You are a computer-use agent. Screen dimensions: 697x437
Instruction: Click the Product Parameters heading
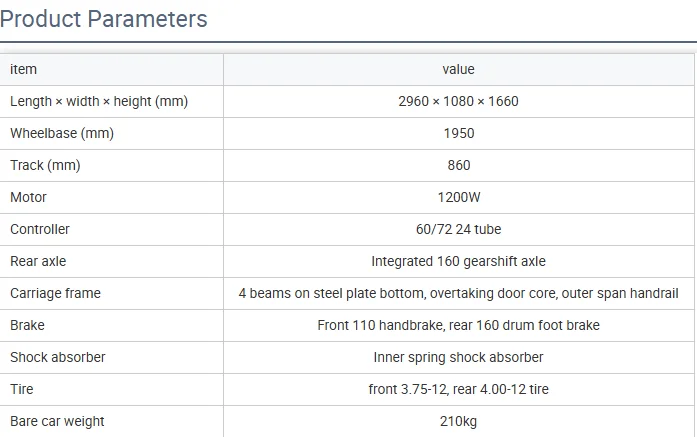tap(105, 19)
